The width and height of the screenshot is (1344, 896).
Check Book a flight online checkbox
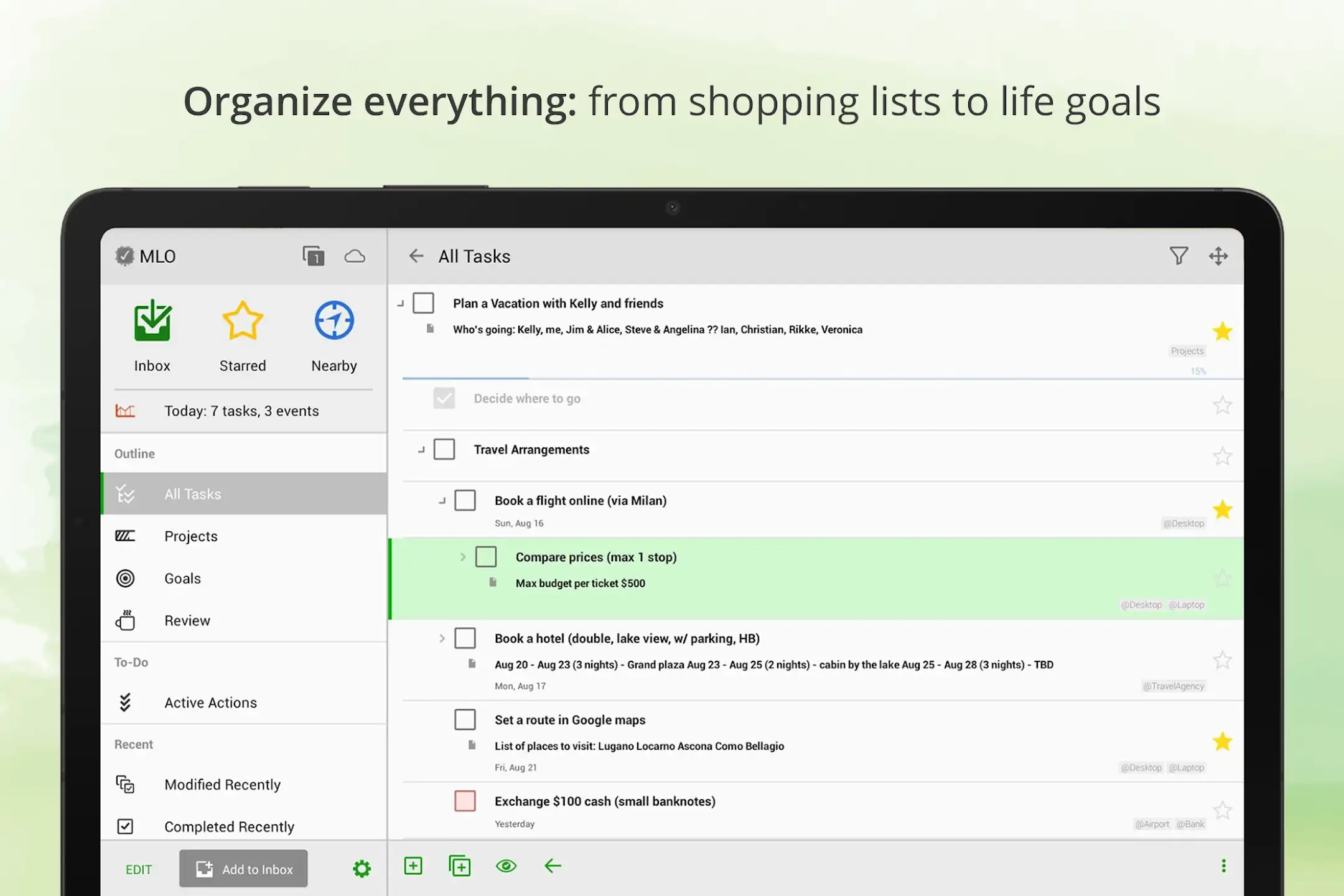pos(465,500)
